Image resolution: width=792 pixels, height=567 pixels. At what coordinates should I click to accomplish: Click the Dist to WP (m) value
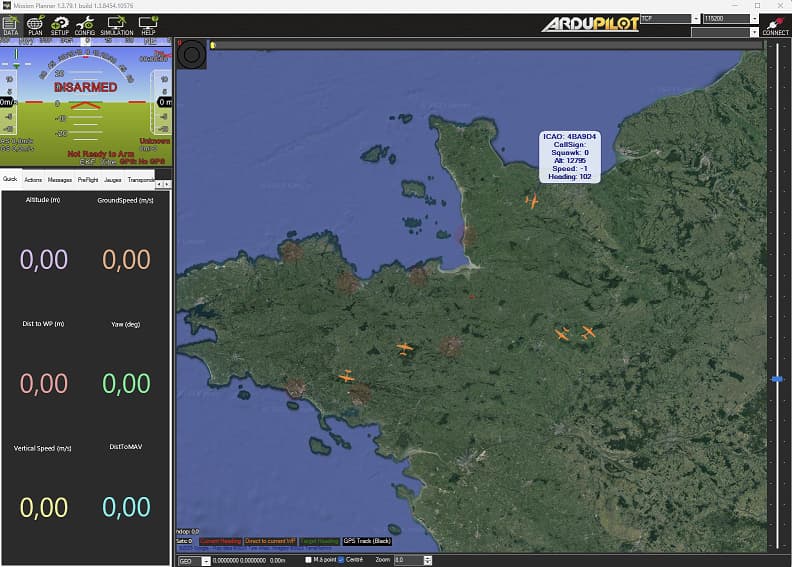click(x=43, y=383)
